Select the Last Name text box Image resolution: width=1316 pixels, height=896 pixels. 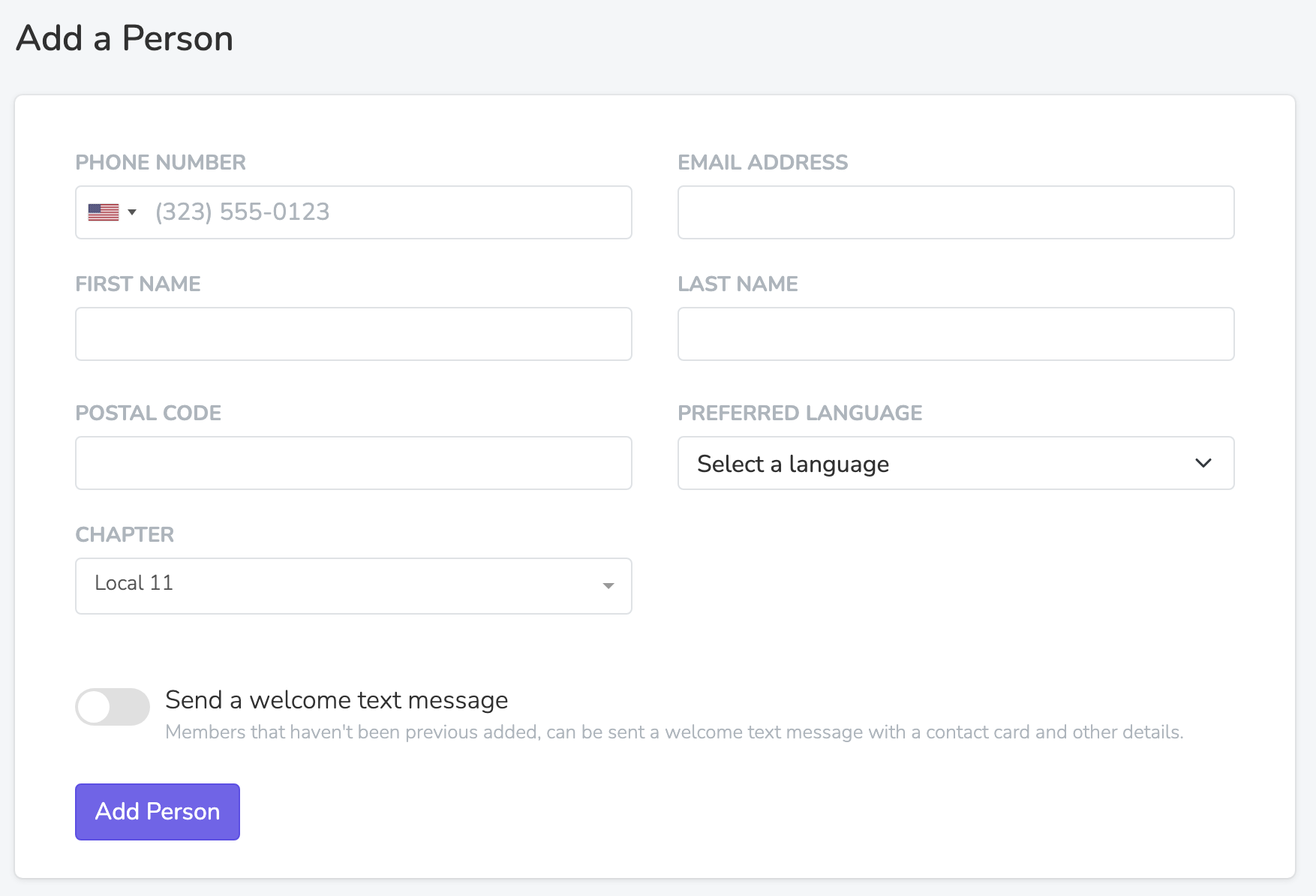pyautogui.click(x=956, y=334)
